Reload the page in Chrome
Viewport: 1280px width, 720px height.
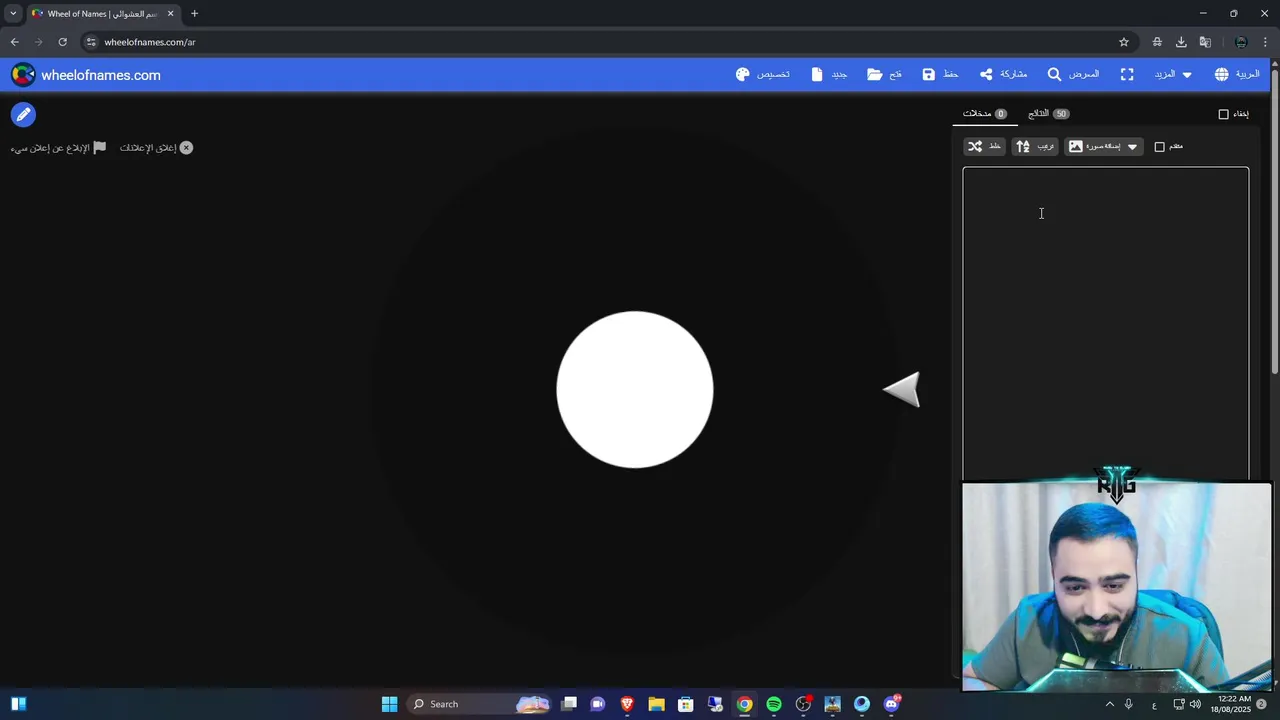(62, 42)
